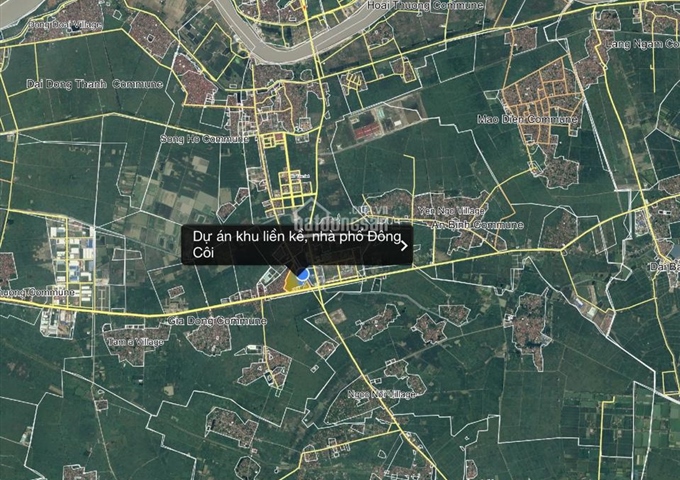Select the Lang Ngam label

pyautogui.click(x=643, y=44)
